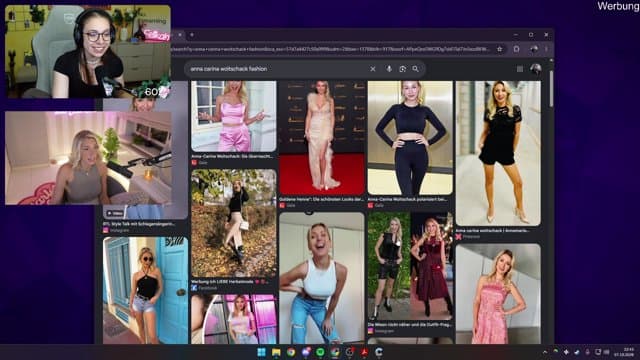This screenshot has height=360, width=640.
Task: Show hidden system tray icons
Action: click(545, 352)
